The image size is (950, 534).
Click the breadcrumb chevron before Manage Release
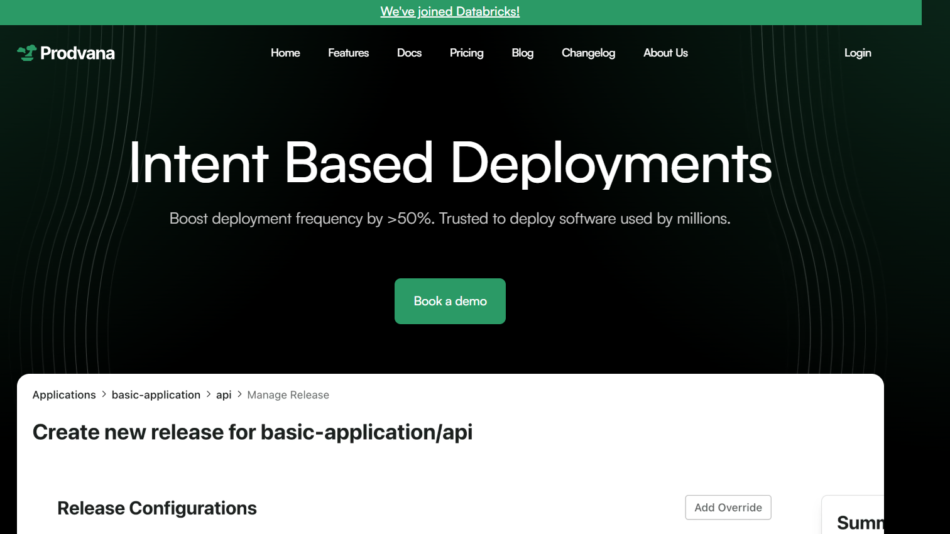(240, 395)
